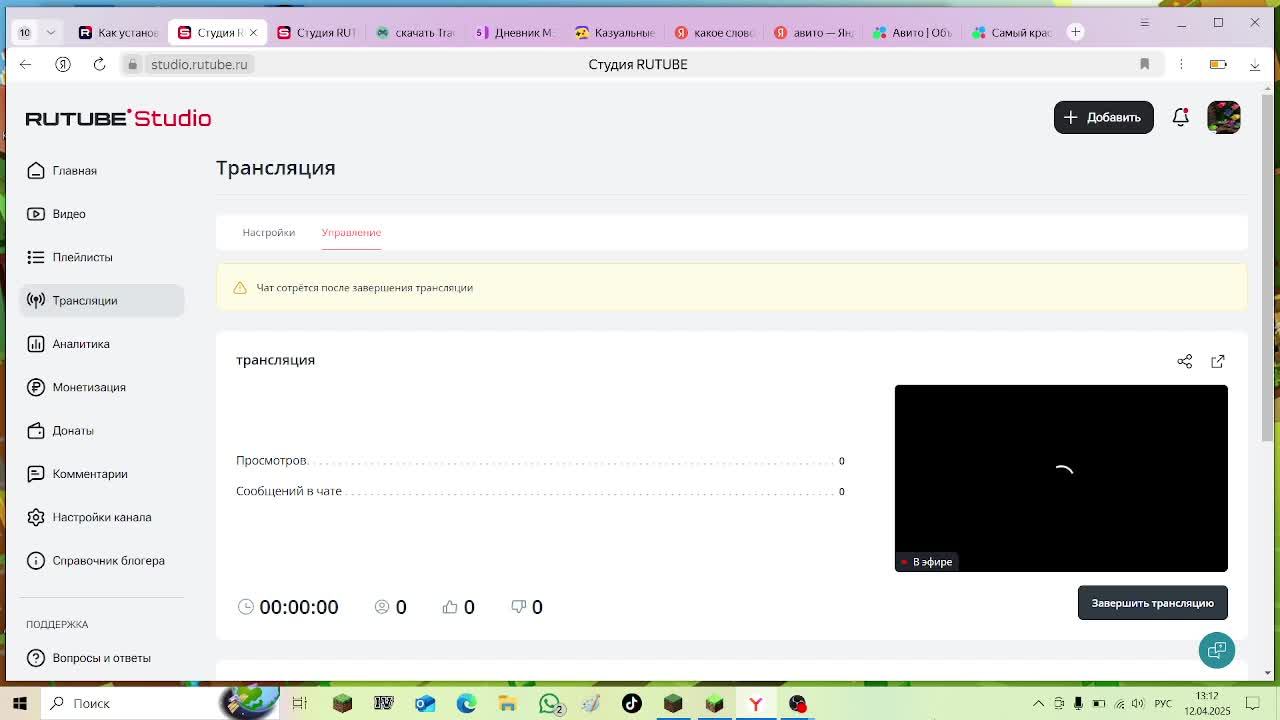Click the battery saver icon in toolbar
This screenshot has width=1280, height=720.
(1218, 64)
